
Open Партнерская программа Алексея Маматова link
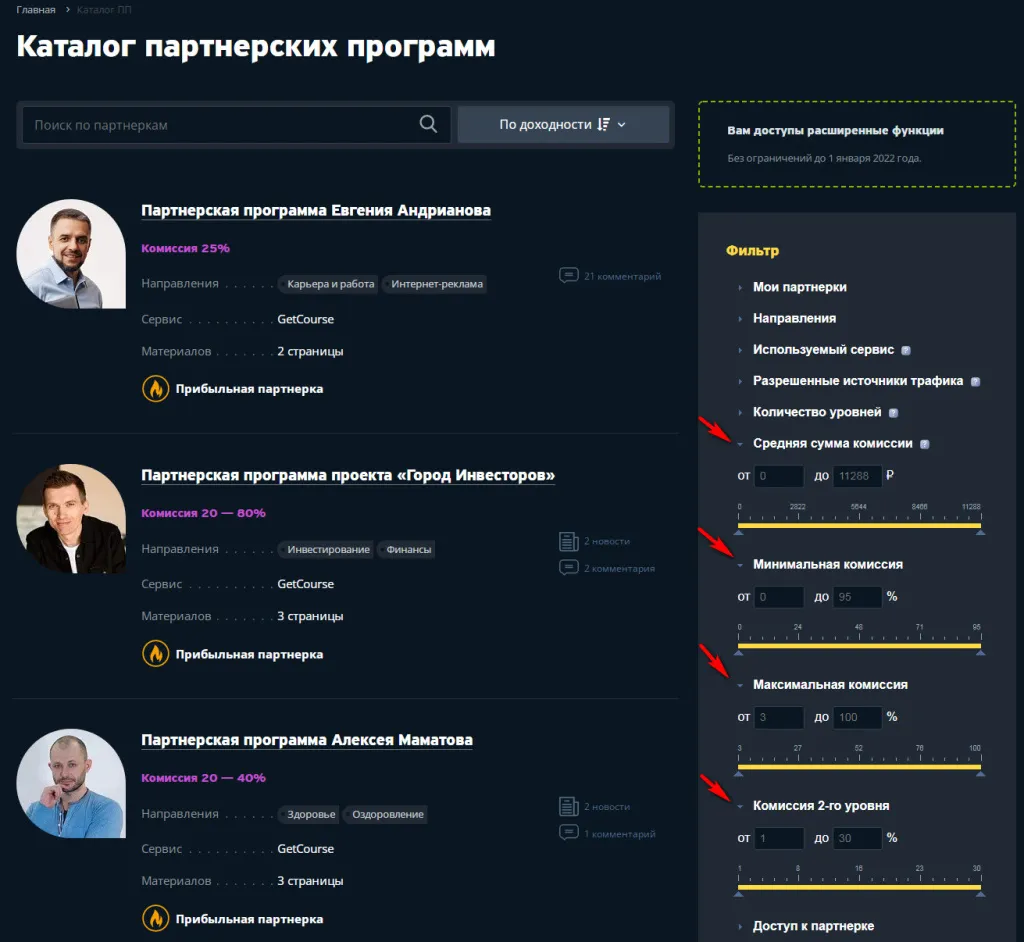point(307,740)
